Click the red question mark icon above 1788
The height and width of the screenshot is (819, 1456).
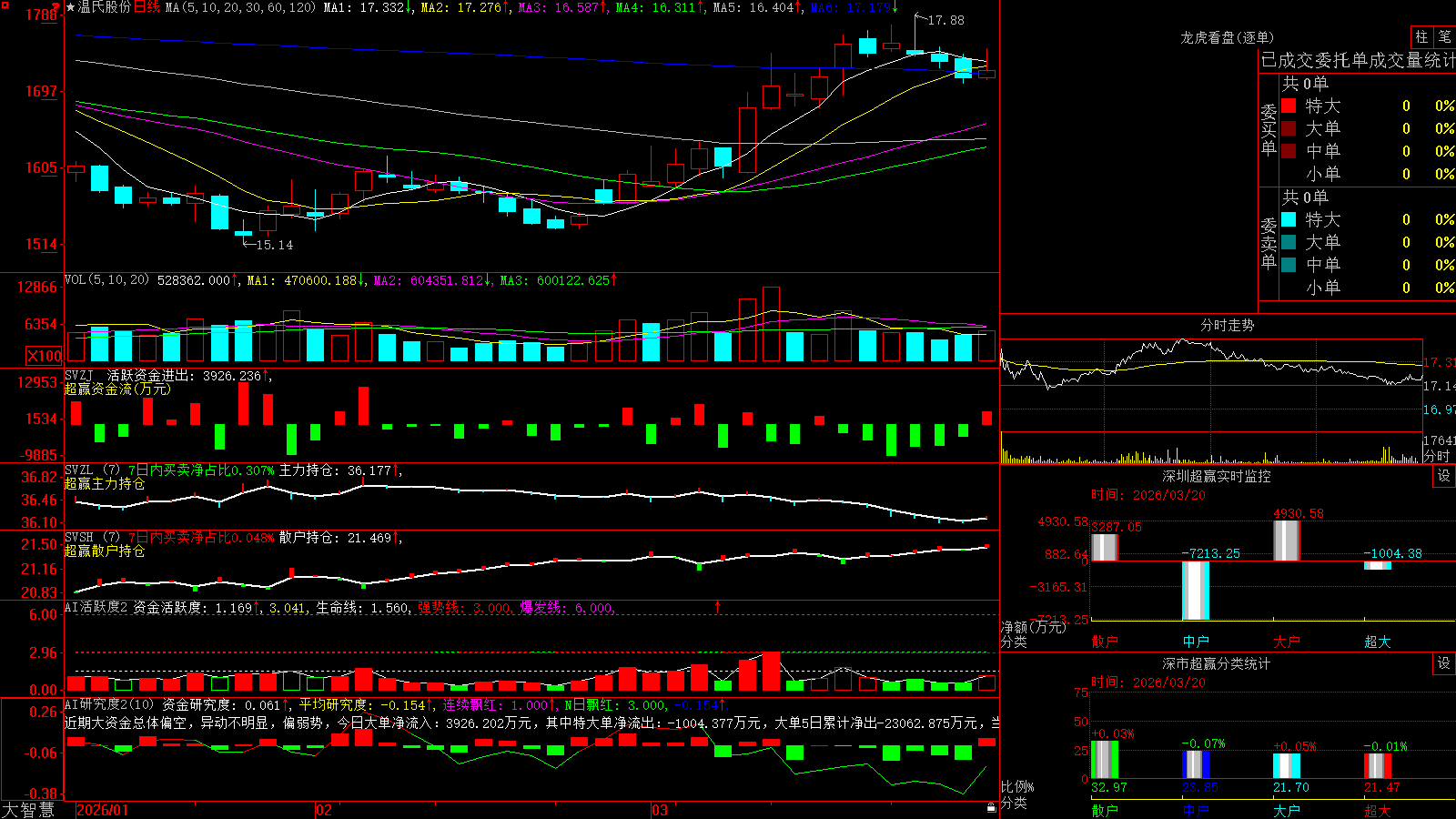(x=56, y=8)
